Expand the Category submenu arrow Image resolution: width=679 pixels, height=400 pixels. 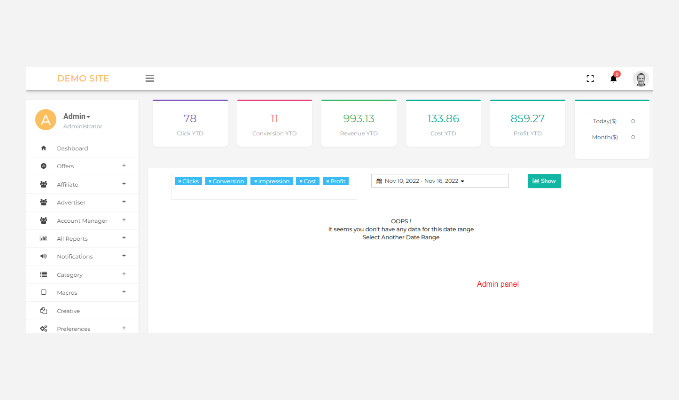pyautogui.click(x=124, y=274)
